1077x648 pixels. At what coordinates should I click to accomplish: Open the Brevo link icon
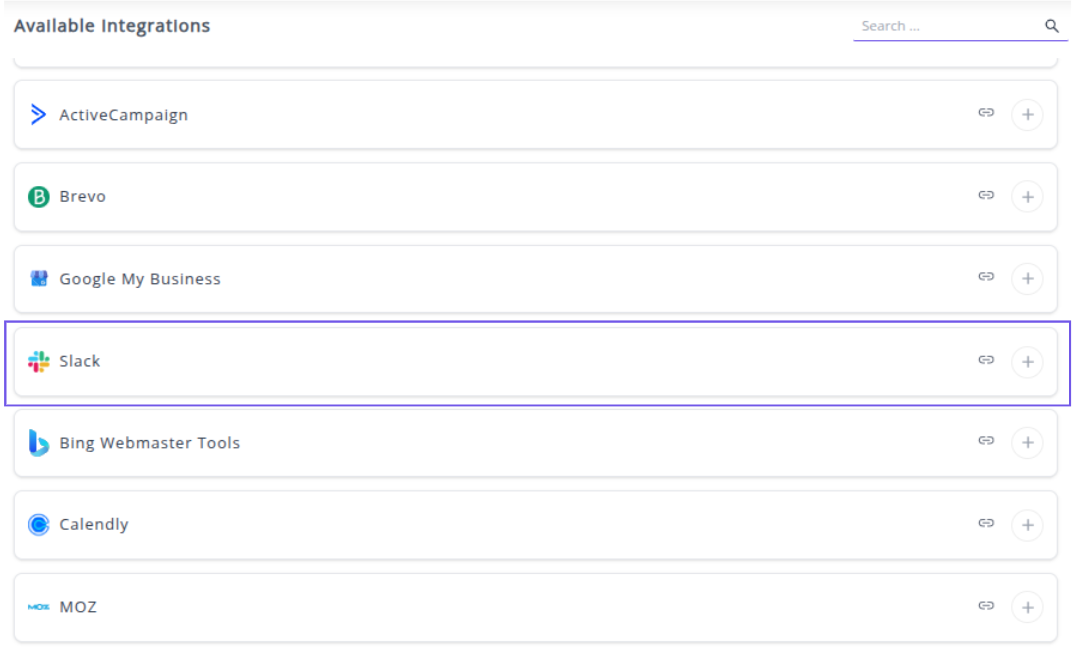986,195
